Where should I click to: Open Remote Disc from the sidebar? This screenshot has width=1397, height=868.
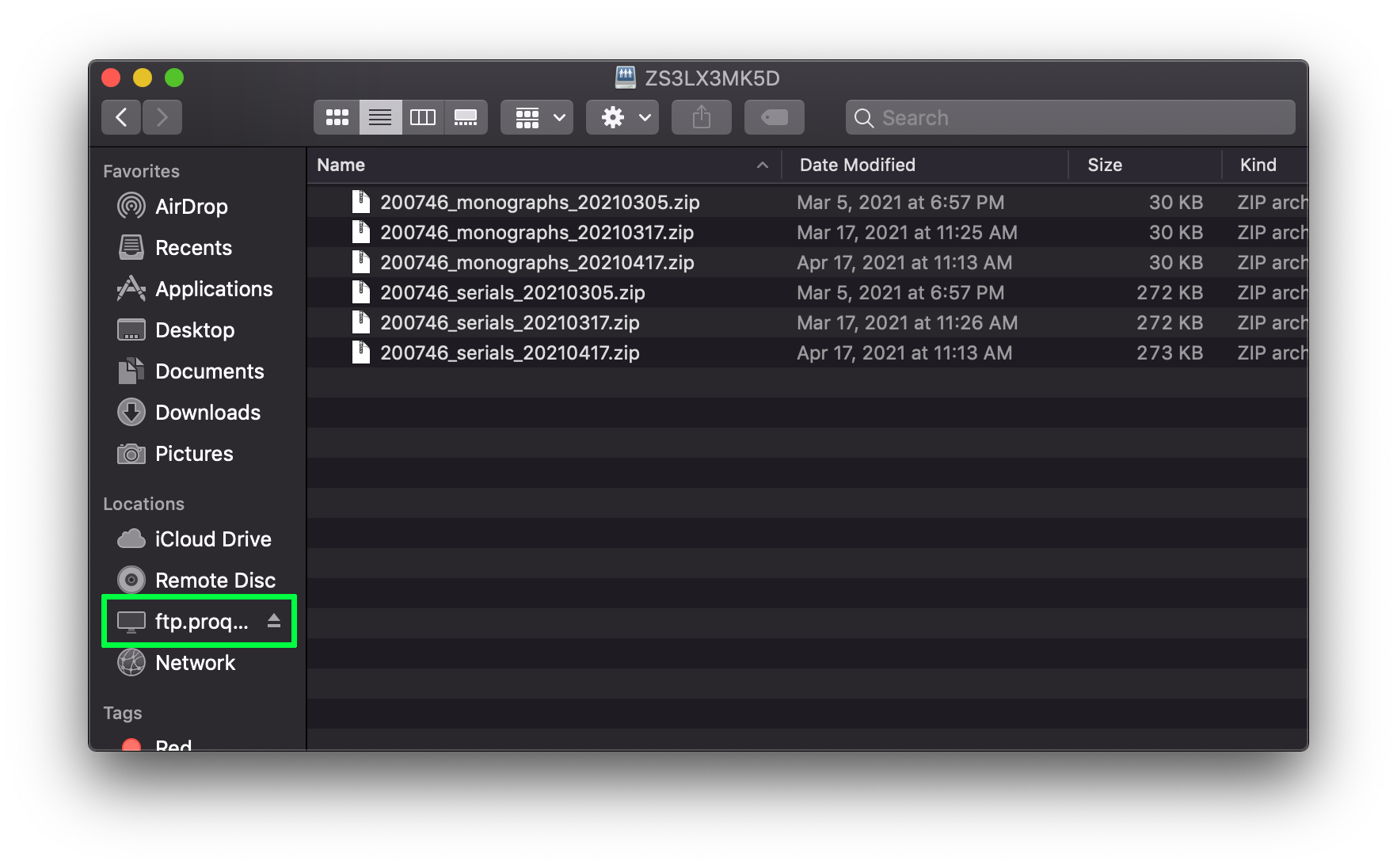click(215, 580)
